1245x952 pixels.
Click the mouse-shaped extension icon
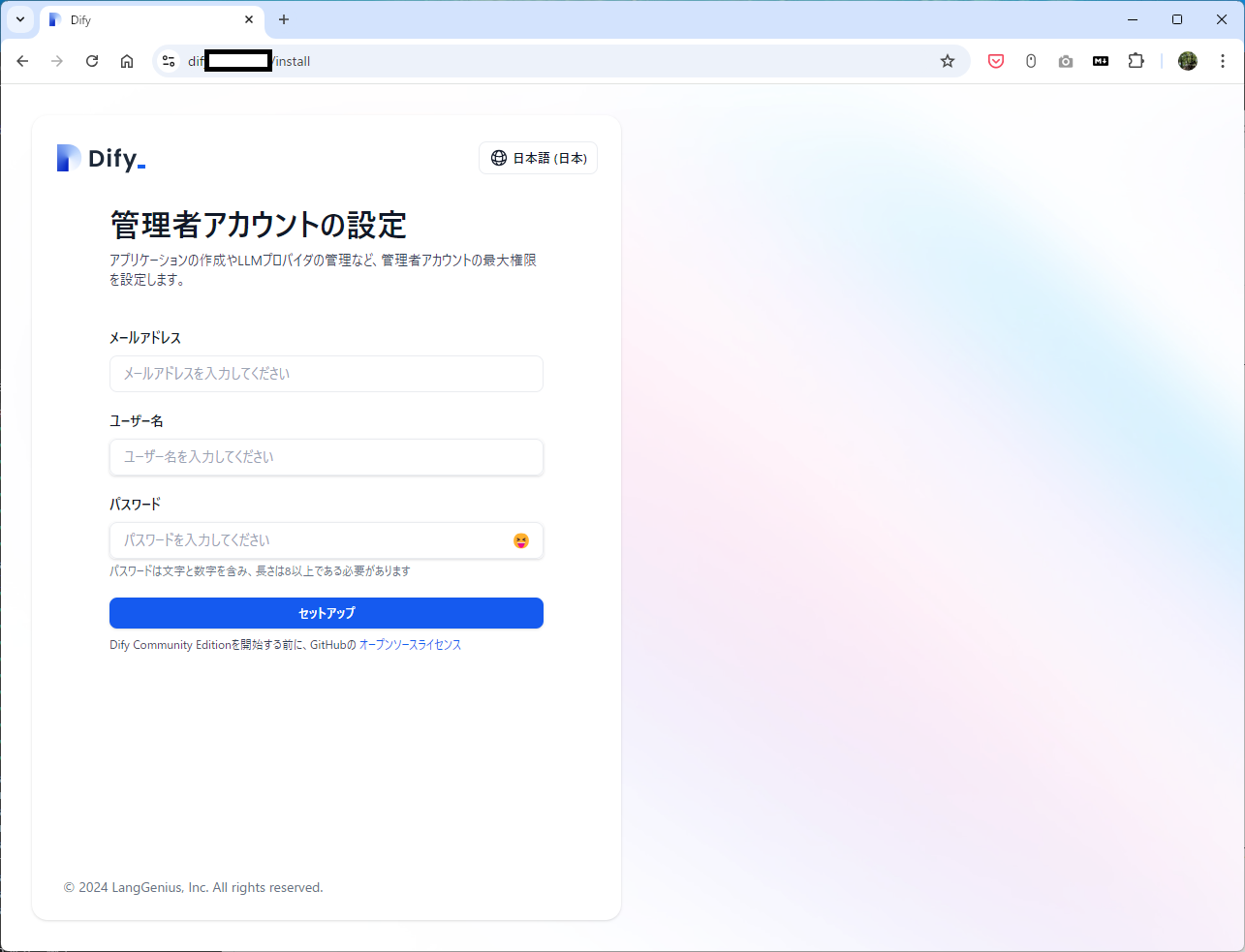click(1031, 61)
